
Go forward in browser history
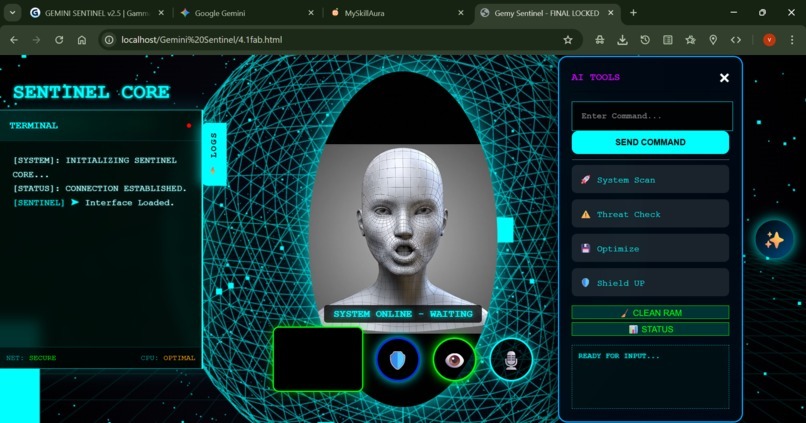point(36,40)
